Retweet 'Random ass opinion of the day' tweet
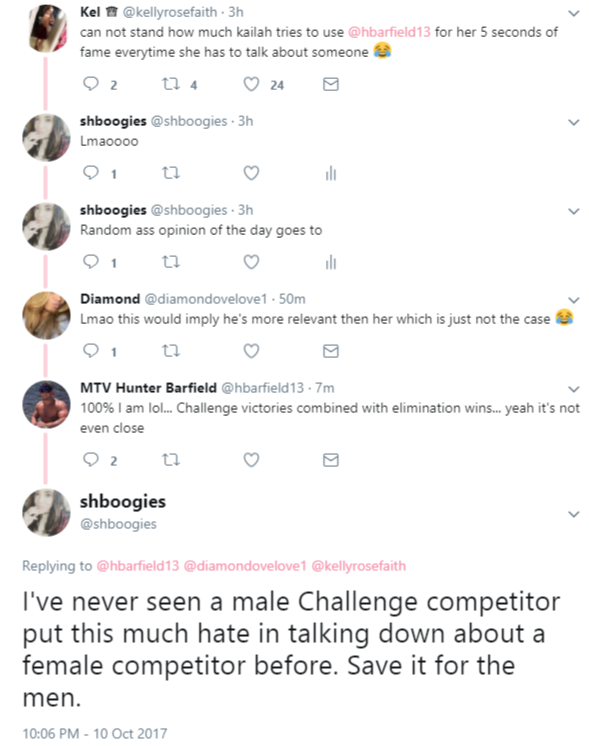The image size is (589, 749). [171, 262]
